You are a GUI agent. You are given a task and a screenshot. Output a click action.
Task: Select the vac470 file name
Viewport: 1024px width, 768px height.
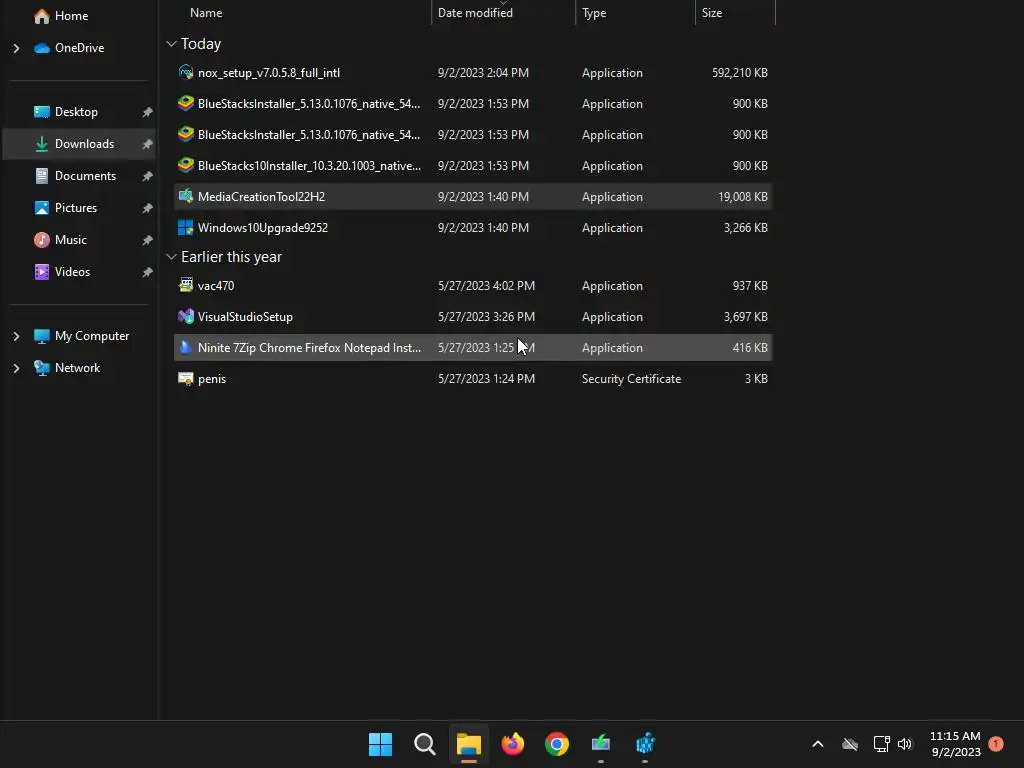tap(216, 285)
